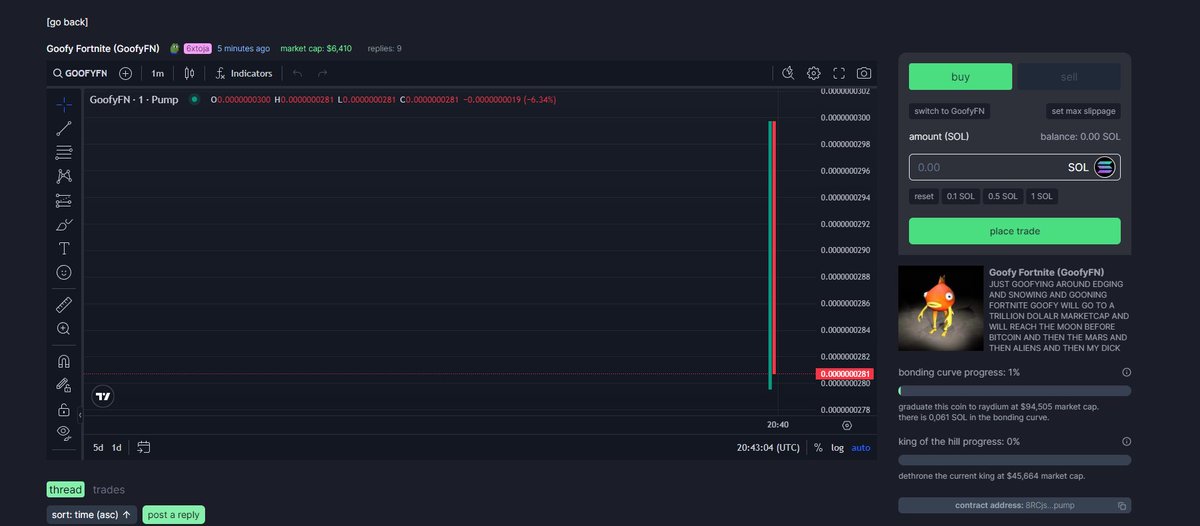This screenshot has height=526, width=1200.
Task: Switch to the trades tab
Action: pyautogui.click(x=109, y=489)
